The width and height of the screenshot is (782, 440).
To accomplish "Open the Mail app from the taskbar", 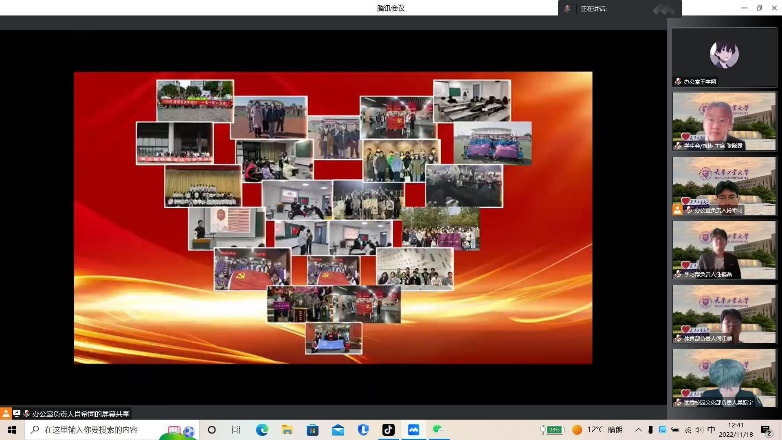I will click(x=338, y=430).
